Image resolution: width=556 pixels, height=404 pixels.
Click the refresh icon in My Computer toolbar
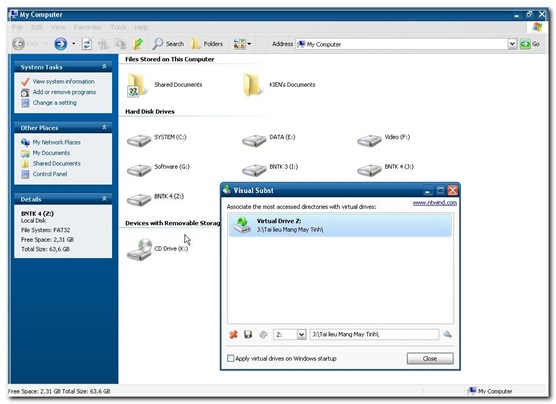pos(87,44)
